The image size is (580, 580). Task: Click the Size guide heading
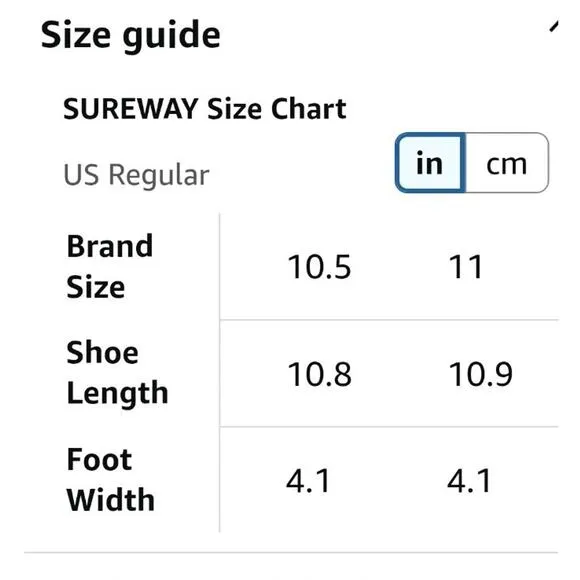point(131,36)
